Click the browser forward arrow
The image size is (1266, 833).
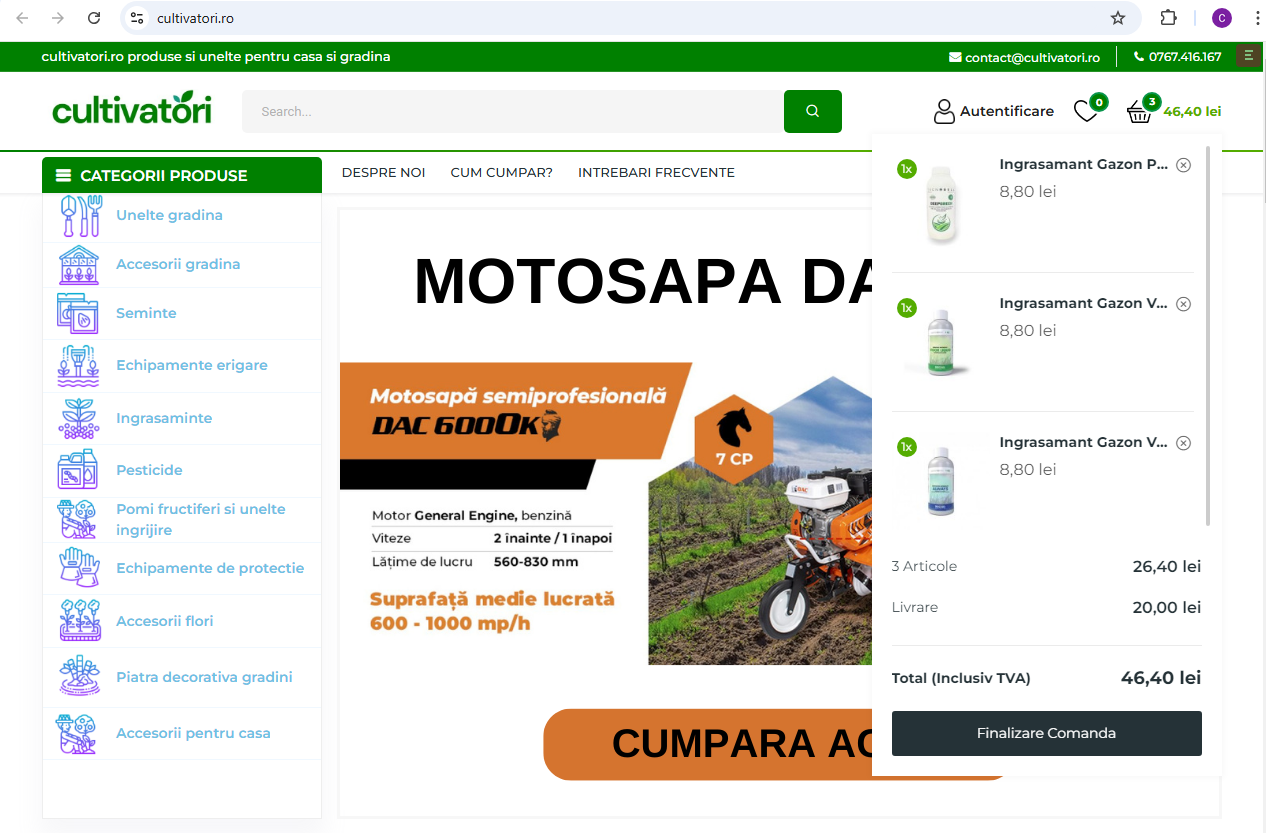[58, 18]
